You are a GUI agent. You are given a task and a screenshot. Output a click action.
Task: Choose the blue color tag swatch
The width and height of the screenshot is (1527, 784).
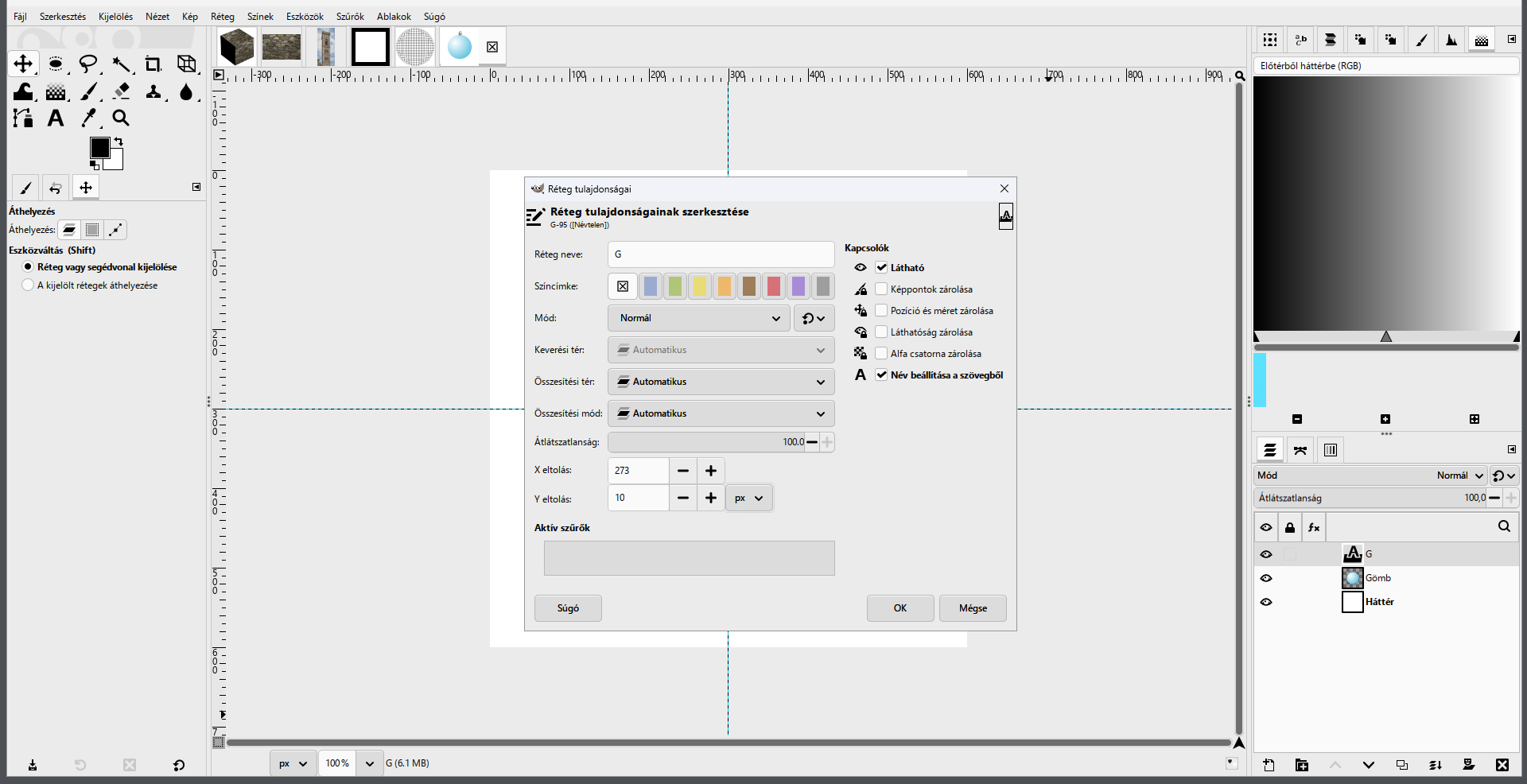(x=651, y=286)
